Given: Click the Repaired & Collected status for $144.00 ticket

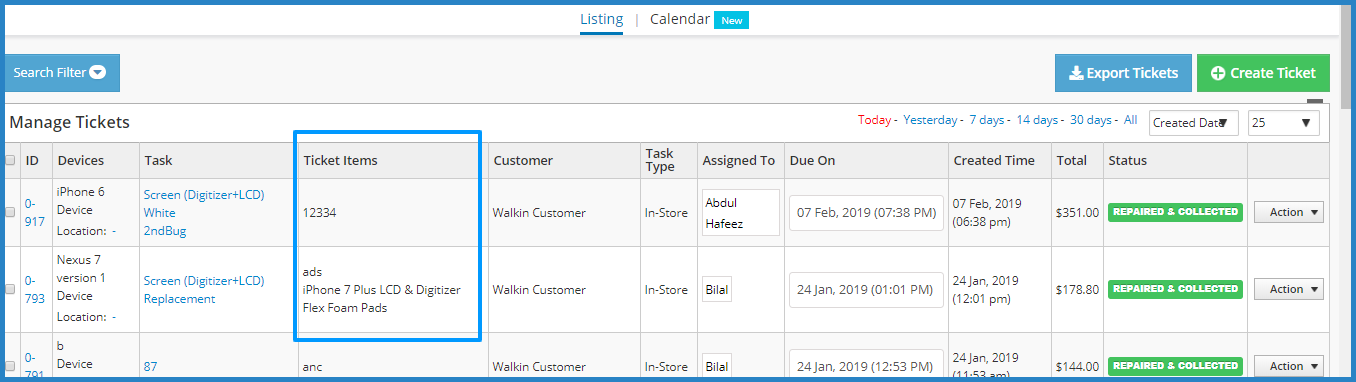Looking at the screenshot, I should tap(1175, 366).
